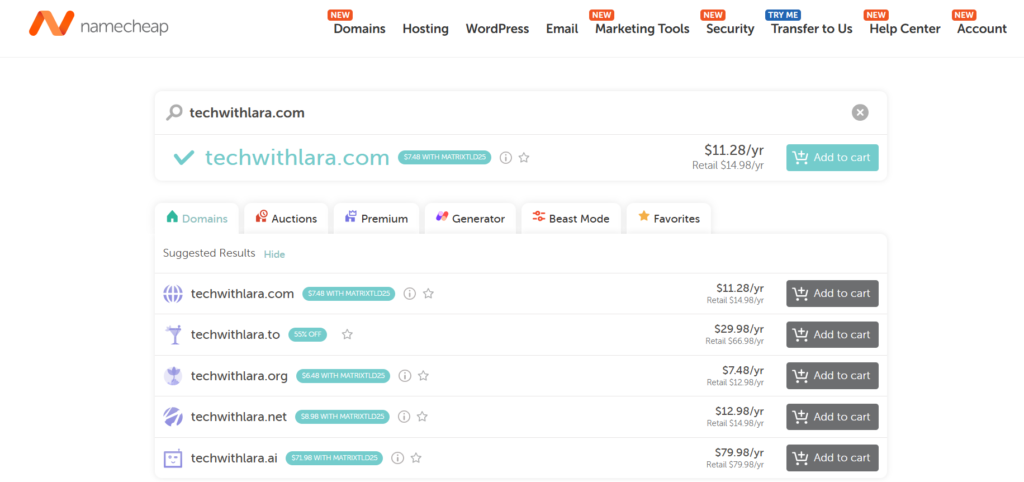
Task: Click the cocktail icon for techwithlara.to
Action: pos(173,334)
